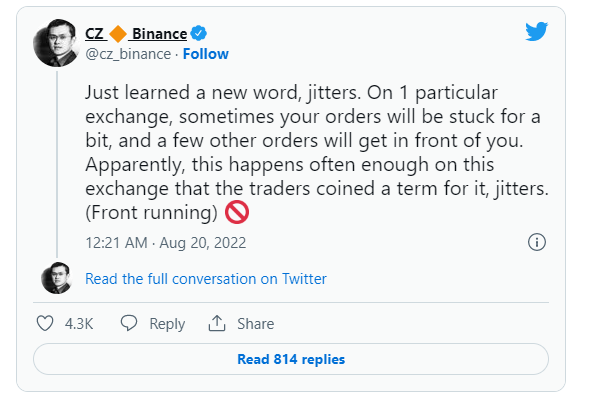The height and width of the screenshot is (399, 592).
Task: Click the share upload arrow icon
Action: [217, 324]
